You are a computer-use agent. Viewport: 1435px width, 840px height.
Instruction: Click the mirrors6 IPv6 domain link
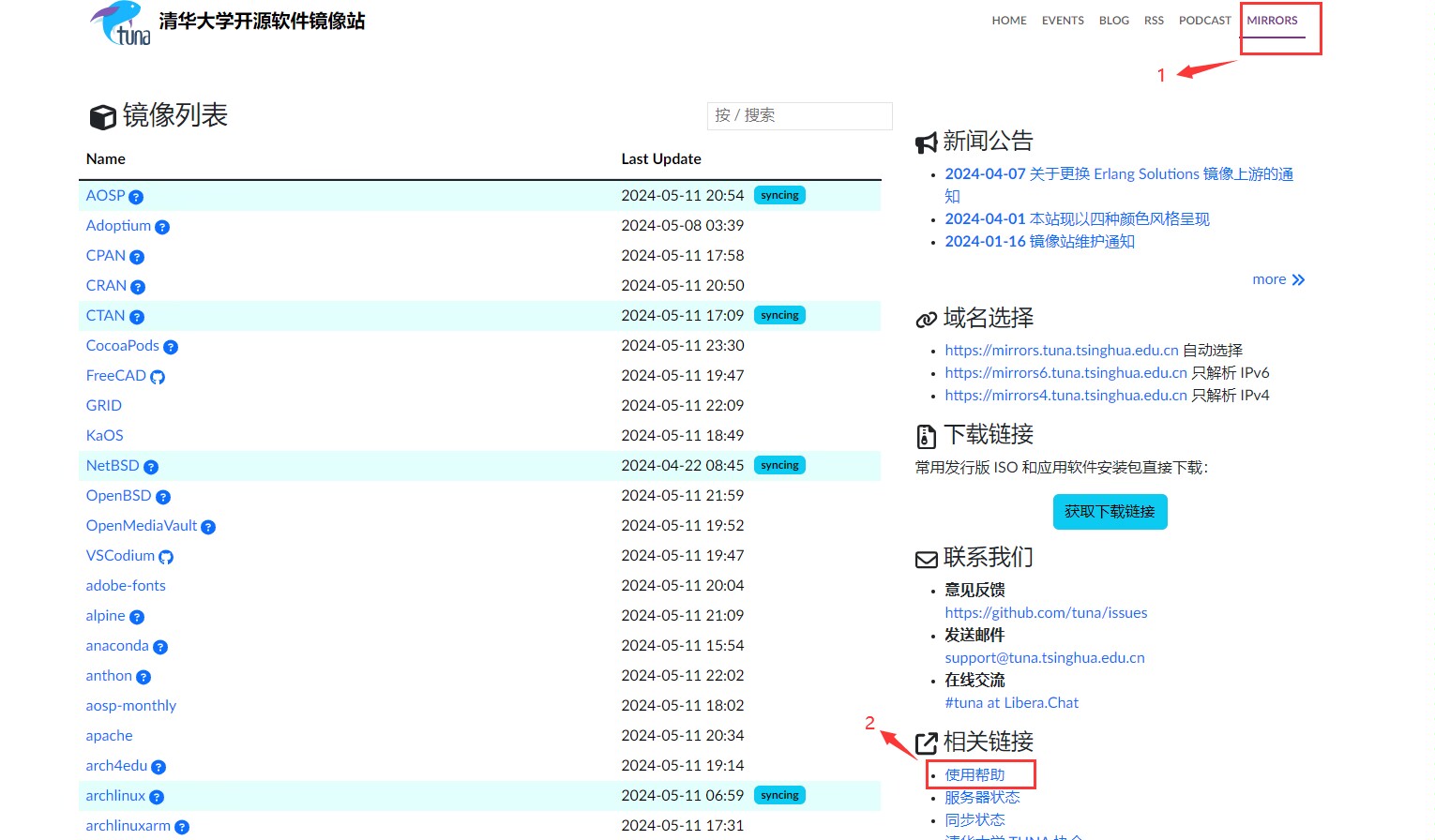tap(1065, 373)
